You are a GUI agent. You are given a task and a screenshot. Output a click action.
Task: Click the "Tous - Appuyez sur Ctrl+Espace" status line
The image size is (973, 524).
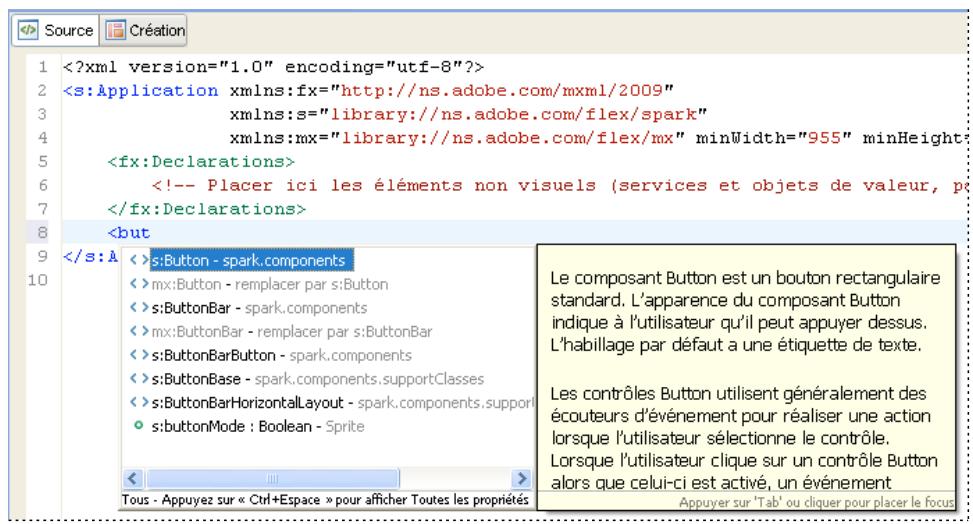[x=326, y=499]
